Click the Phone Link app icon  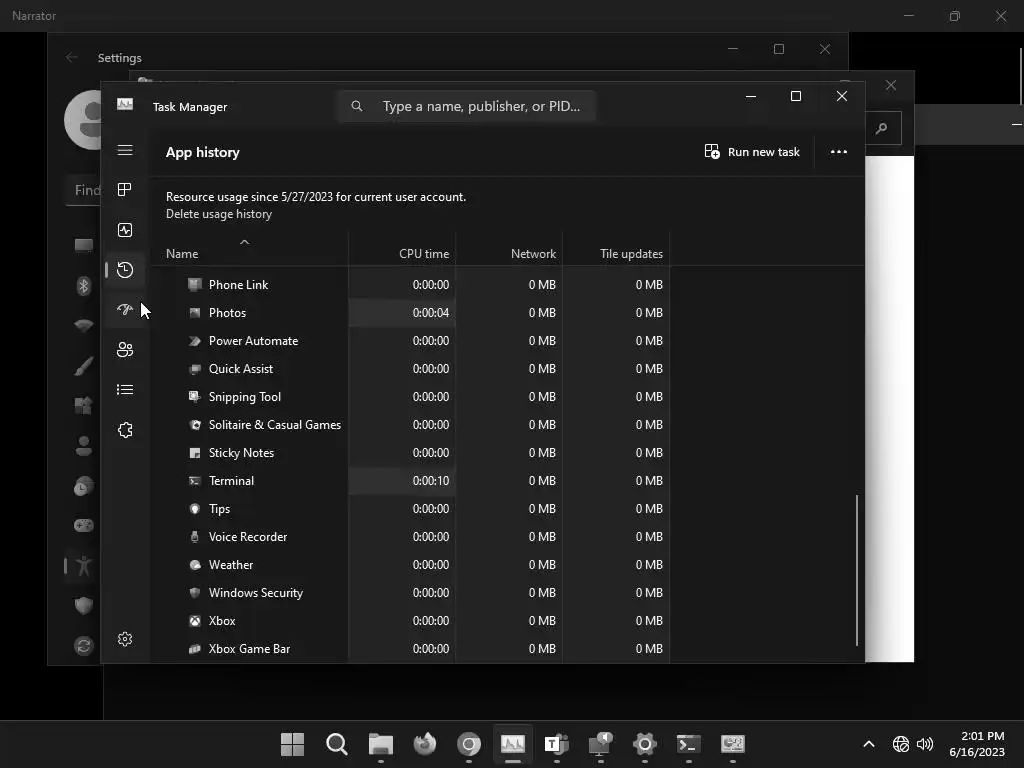[x=195, y=284]
